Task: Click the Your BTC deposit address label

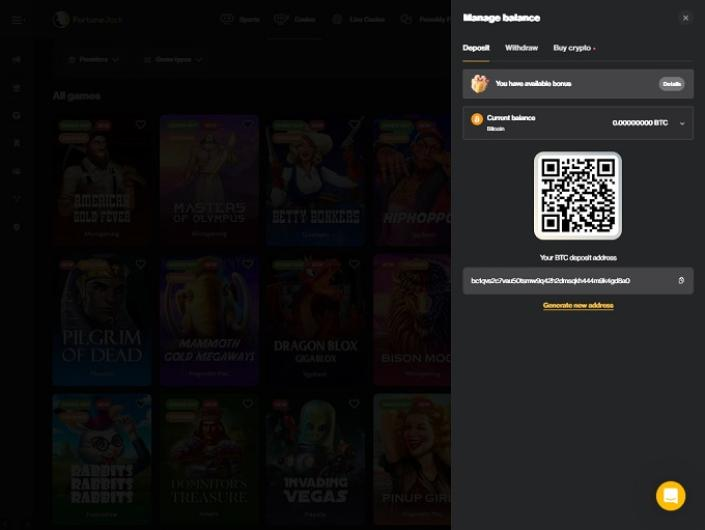Action: (x=578, y=258)
